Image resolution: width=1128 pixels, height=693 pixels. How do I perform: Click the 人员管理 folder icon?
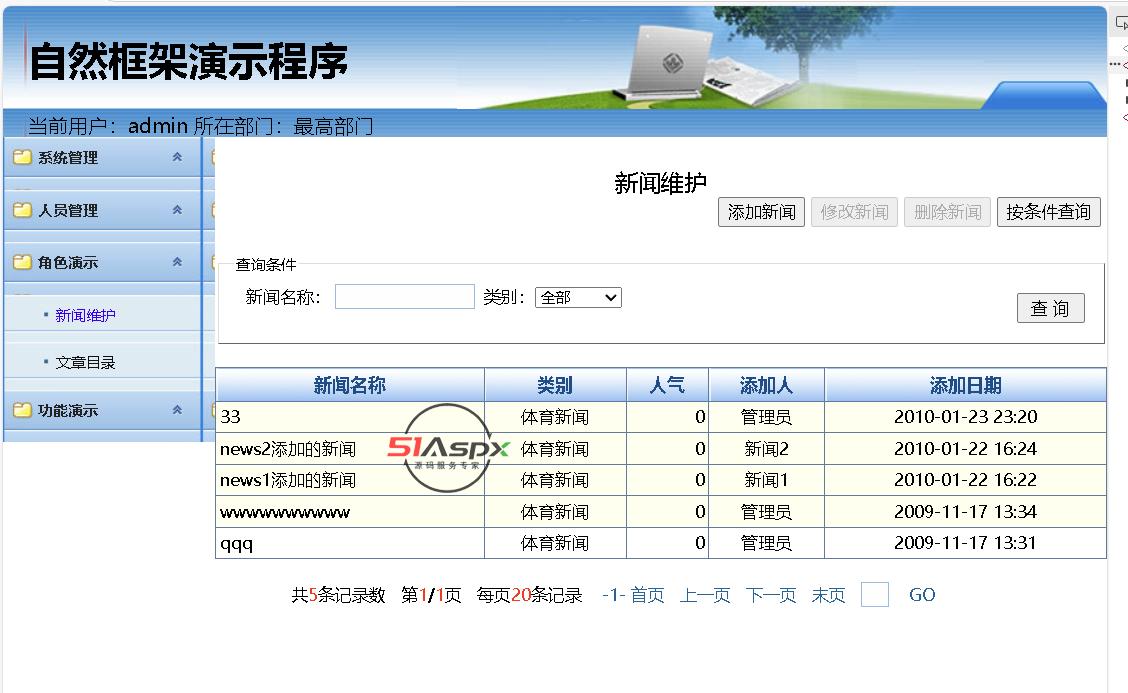[x=22, y=210]
